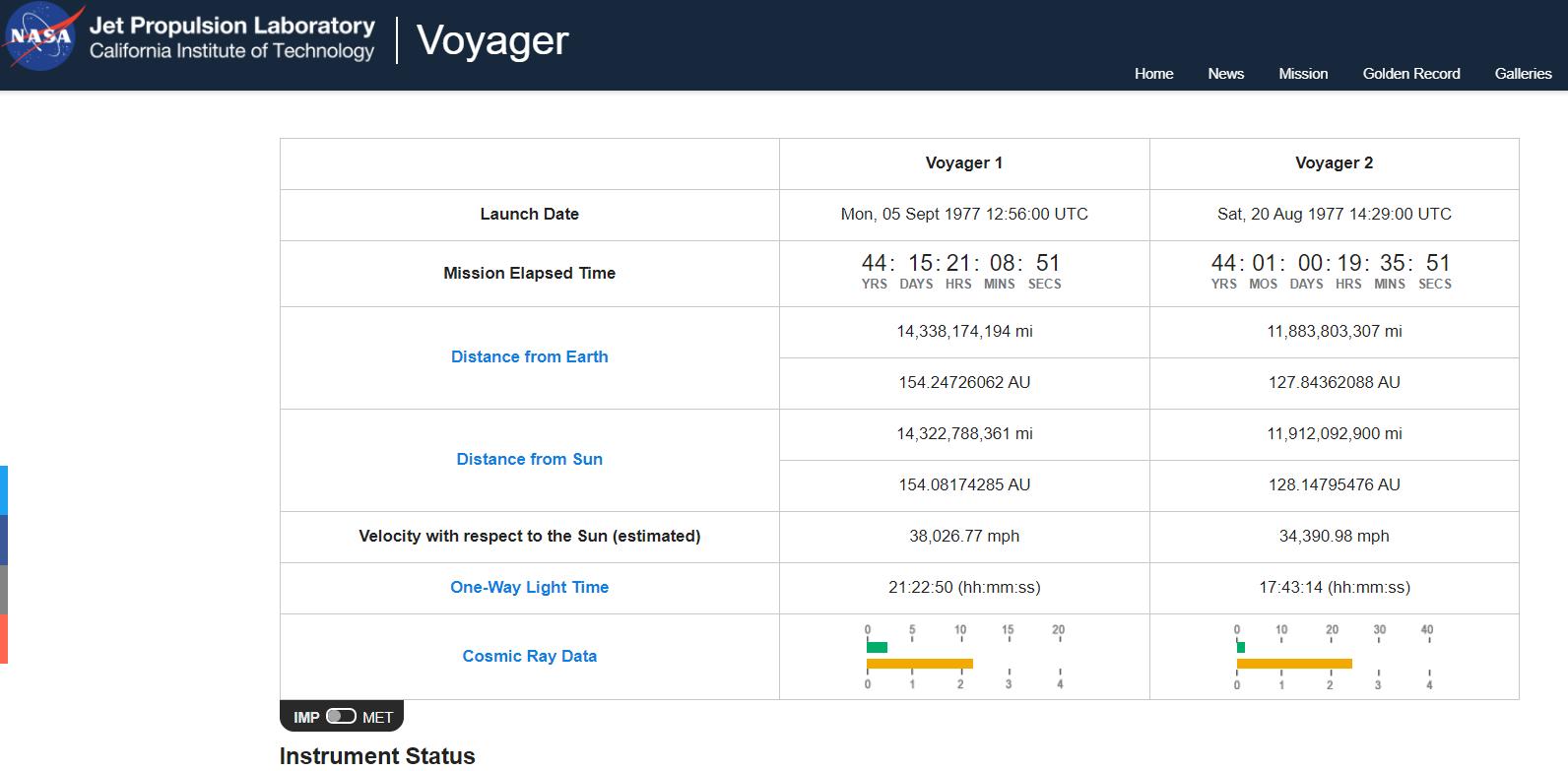This screenshot has height=771, width=1568.
Task: Click the Velocity with respect to the Sun label
Action: [530, 537]
